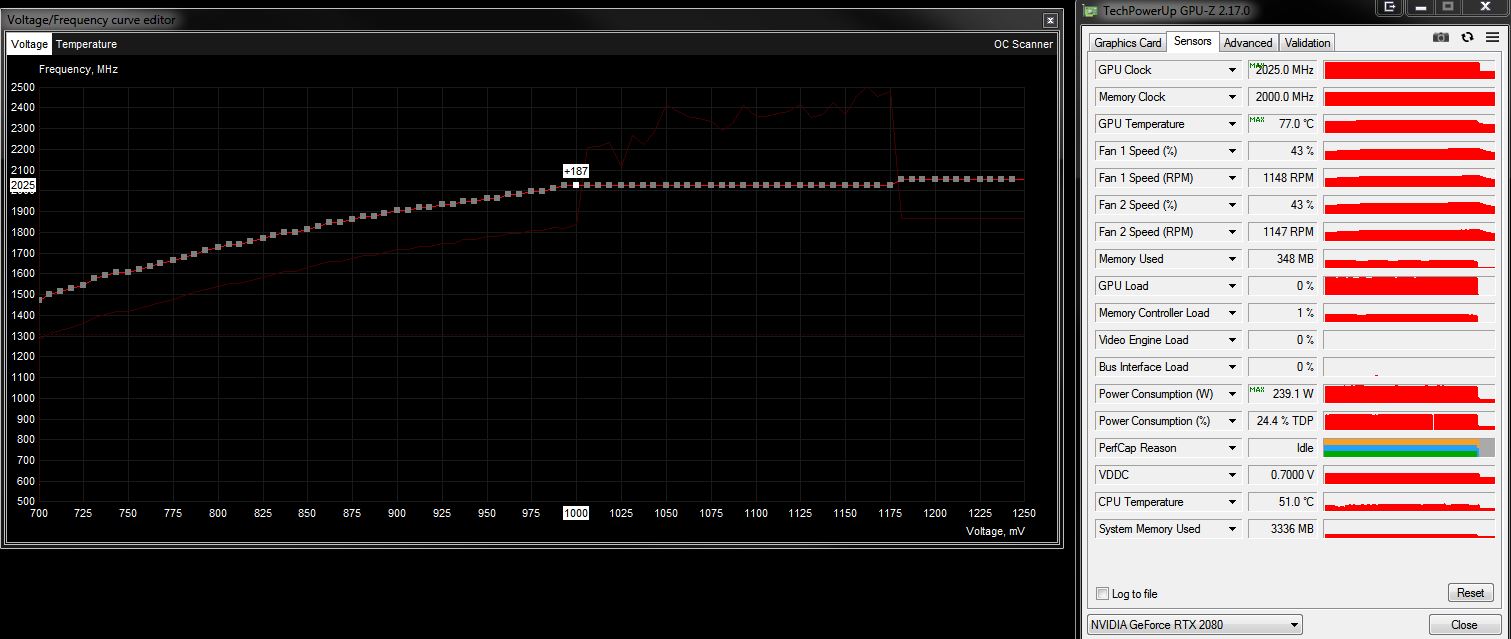1511x639 pixels.
Task: Click the Power Consumption (%) history graph
Action: (1409, 421)
